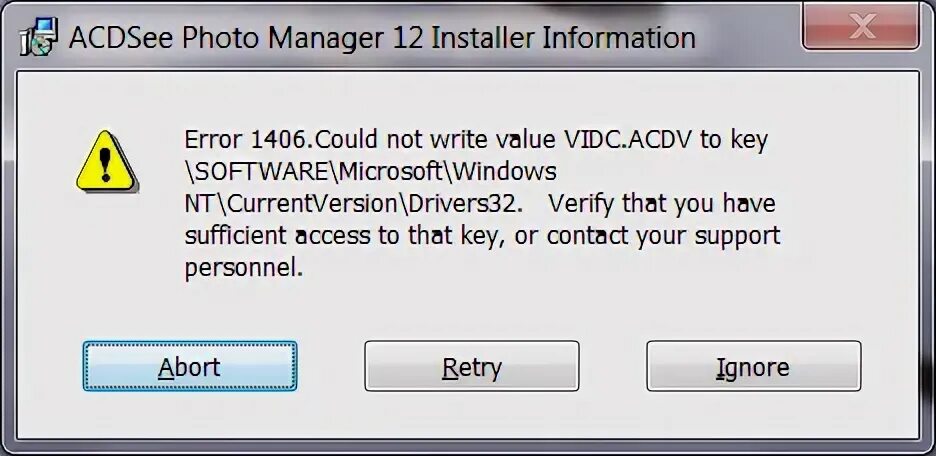
Task: Click the Error 1406 text
Action: 249,140
